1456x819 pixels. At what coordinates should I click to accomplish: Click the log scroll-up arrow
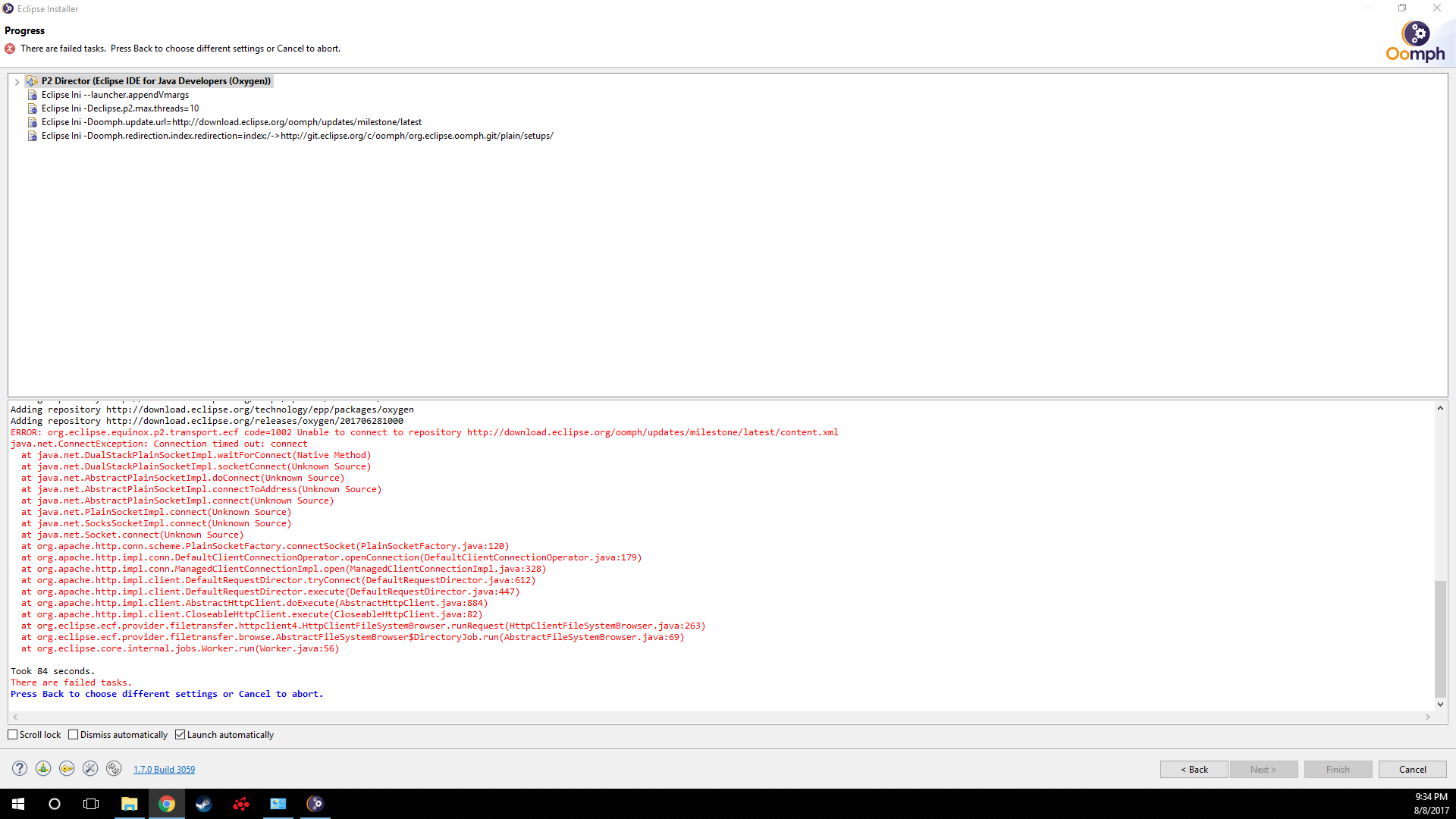(1440, 408)
